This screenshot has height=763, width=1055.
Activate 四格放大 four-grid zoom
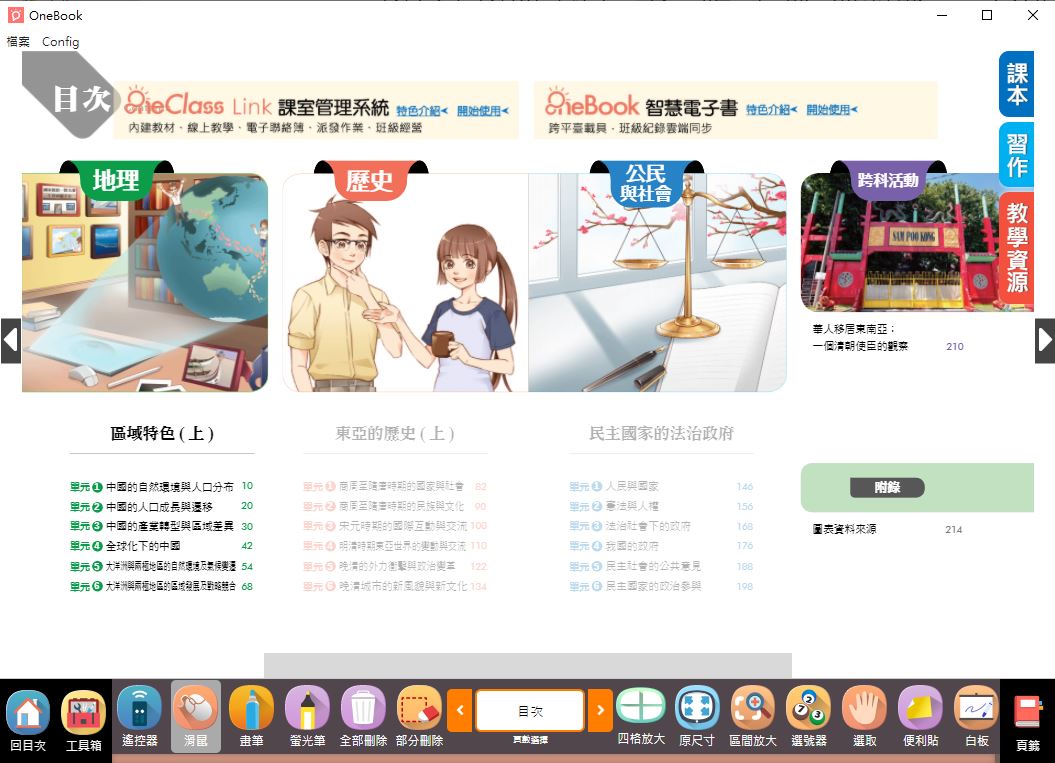click(x=641, y=716)
